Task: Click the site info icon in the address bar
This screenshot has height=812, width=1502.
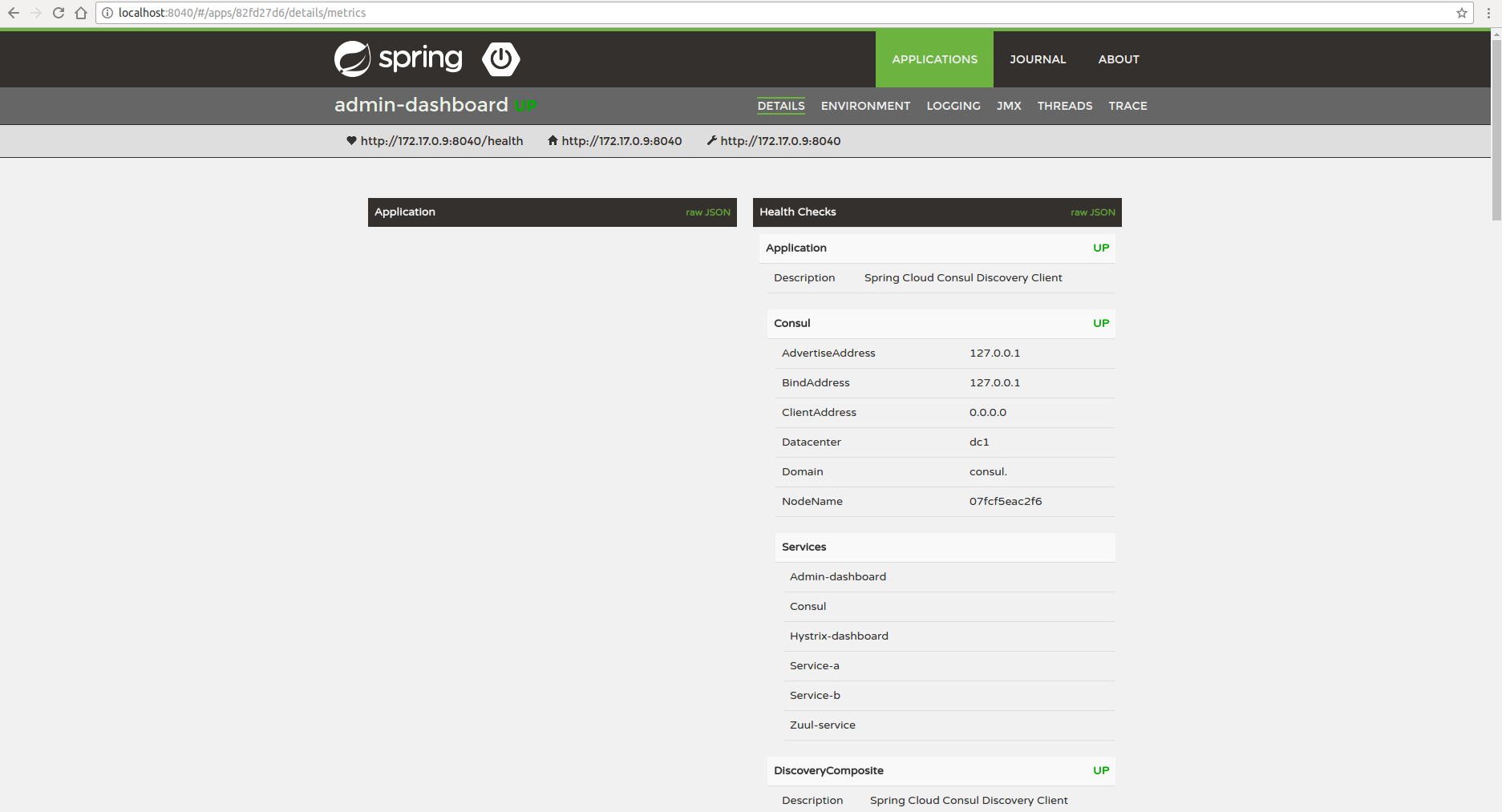Action: pyautogui.click(x=107, y=13)
